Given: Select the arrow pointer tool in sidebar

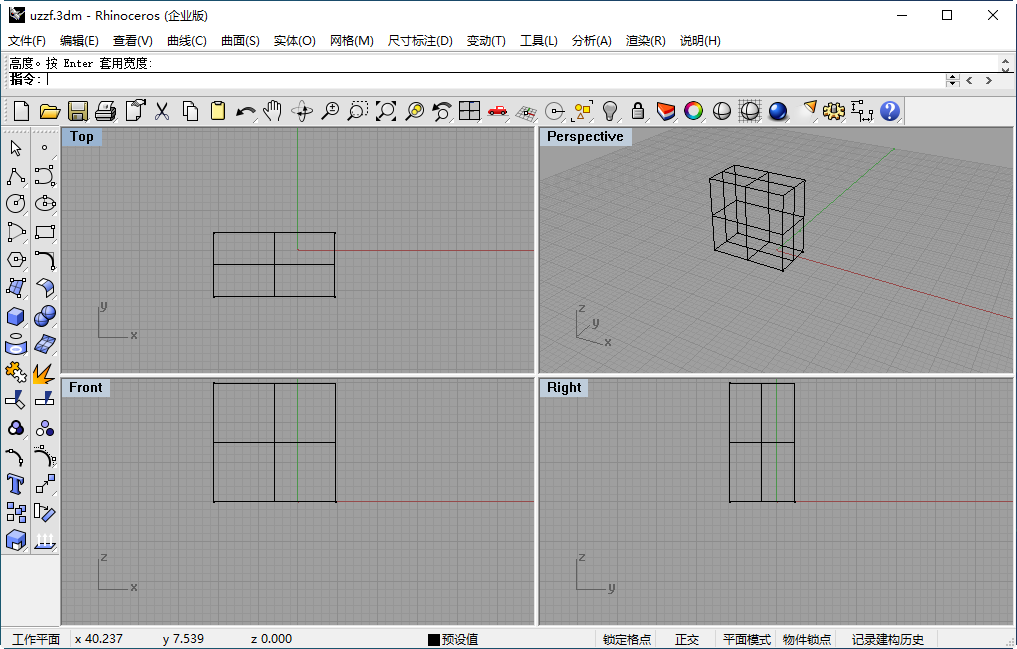Looking at the screenshot, I should [x=16, y=148].
